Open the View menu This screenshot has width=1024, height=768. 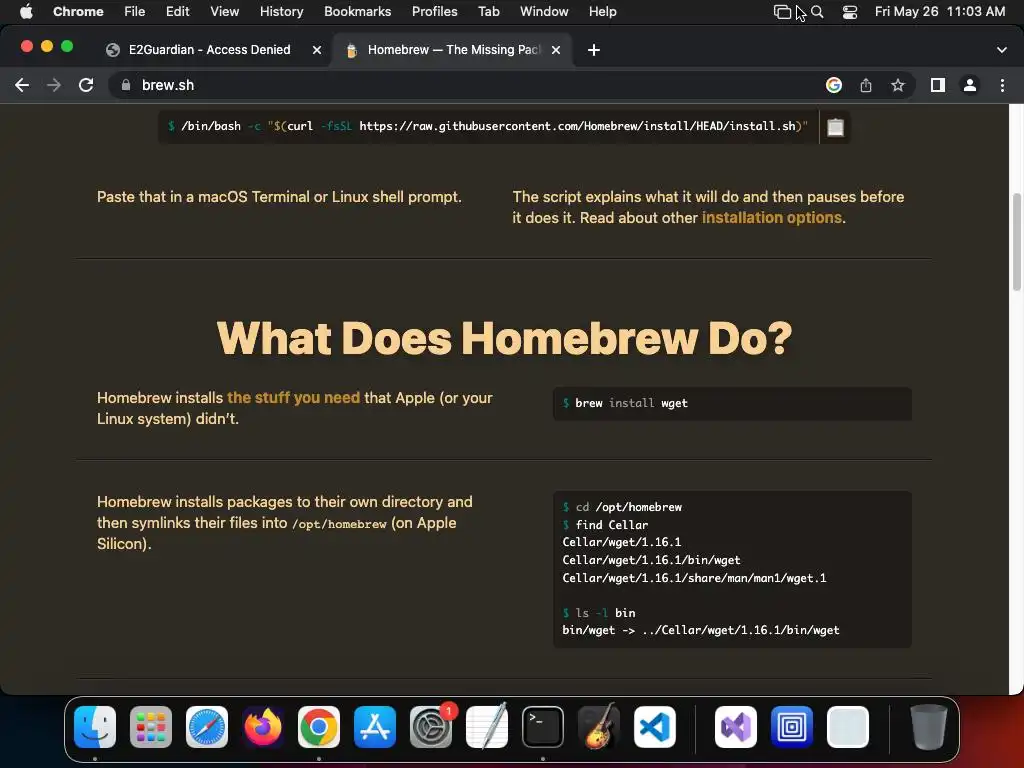pos(225,11)
